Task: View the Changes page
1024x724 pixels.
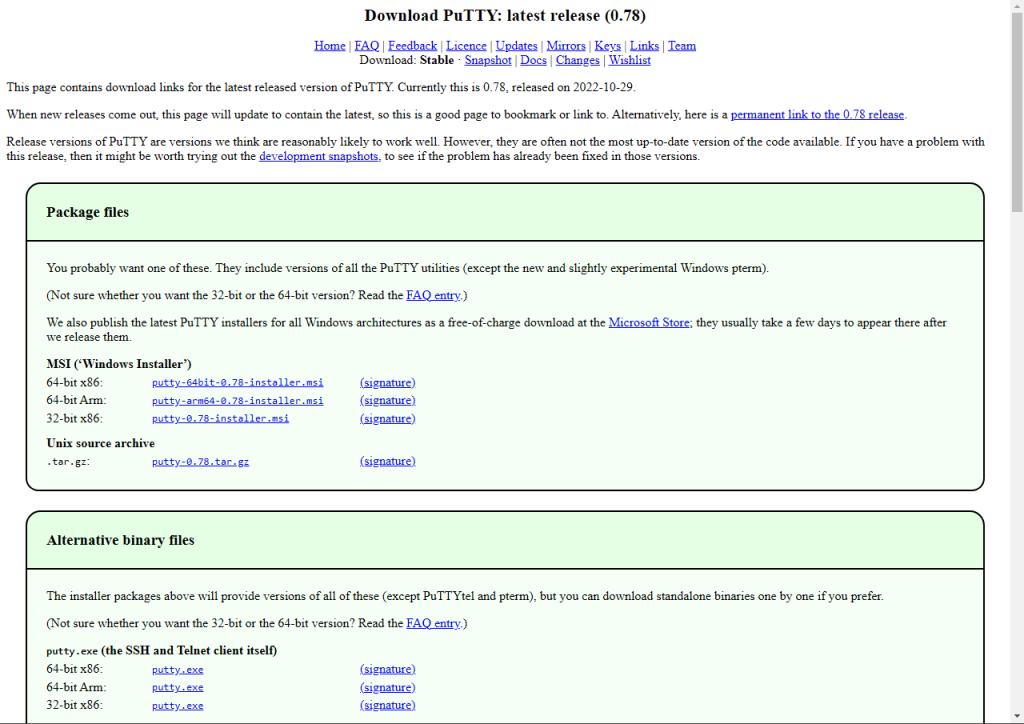Action: coord(577,60)
